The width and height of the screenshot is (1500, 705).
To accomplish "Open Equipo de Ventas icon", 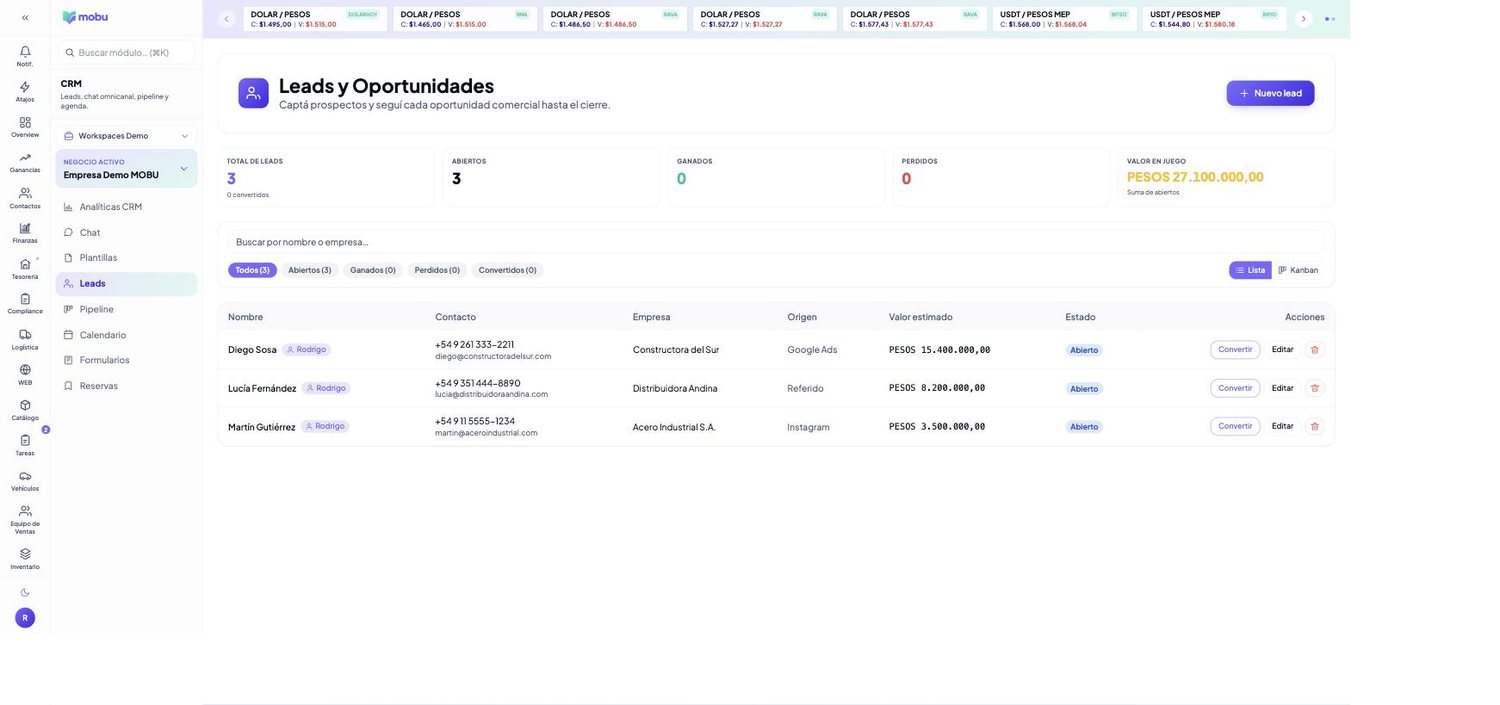I will pos(25,511).
